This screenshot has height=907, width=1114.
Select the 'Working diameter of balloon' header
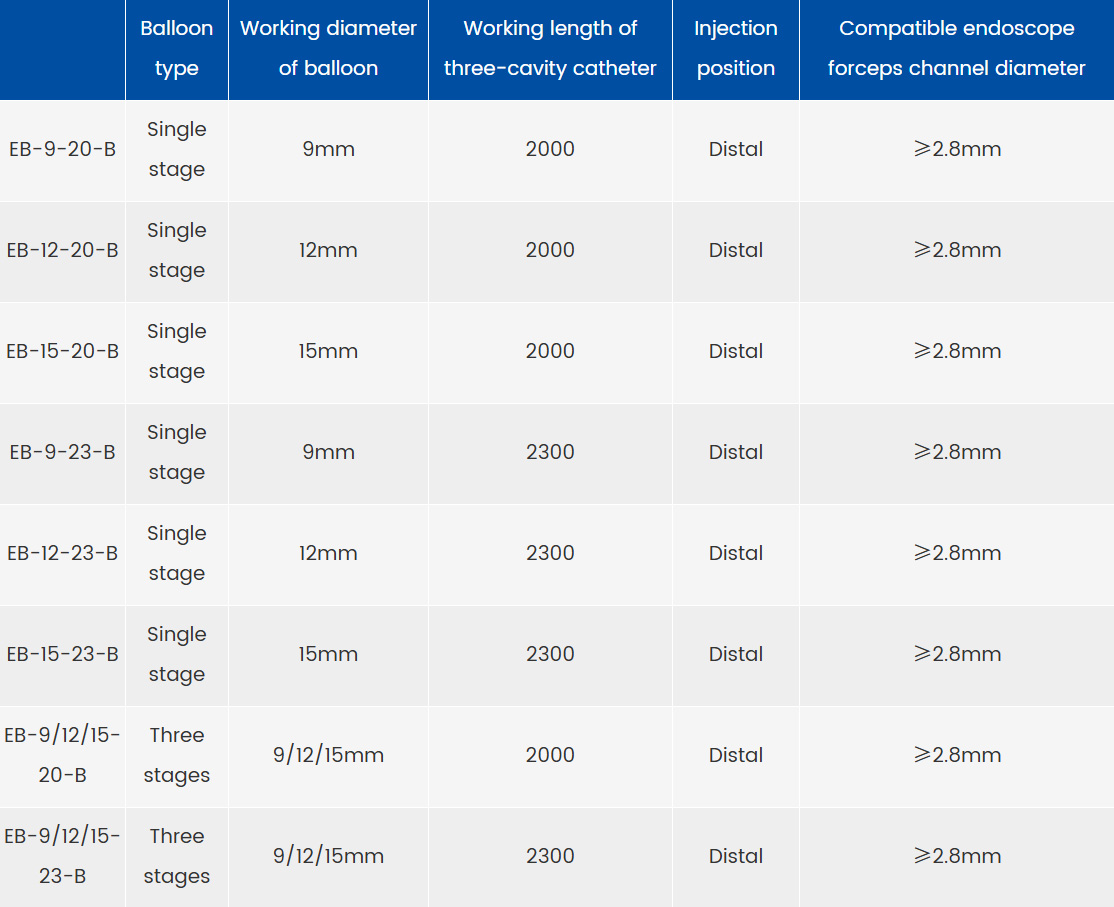pos(328,48)
